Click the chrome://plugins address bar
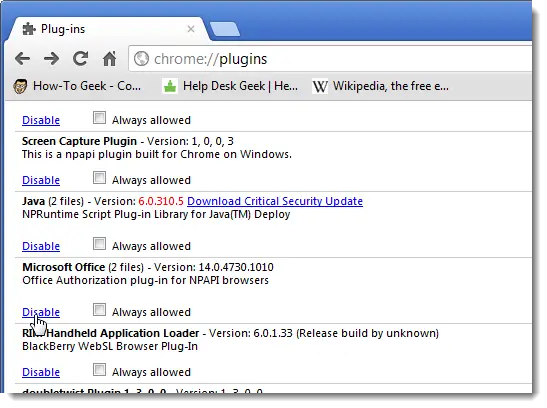The image size is (547, 408). [x=330, y=59]
